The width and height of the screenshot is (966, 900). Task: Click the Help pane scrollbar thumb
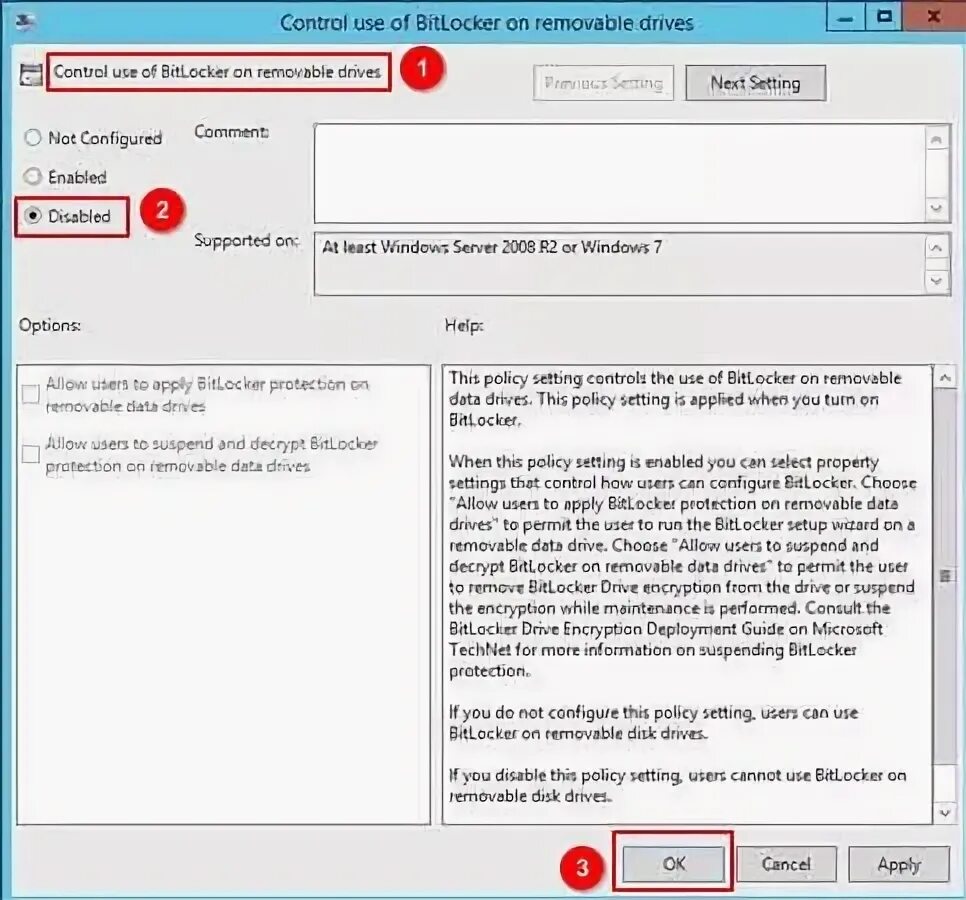(x=945, y=577)
